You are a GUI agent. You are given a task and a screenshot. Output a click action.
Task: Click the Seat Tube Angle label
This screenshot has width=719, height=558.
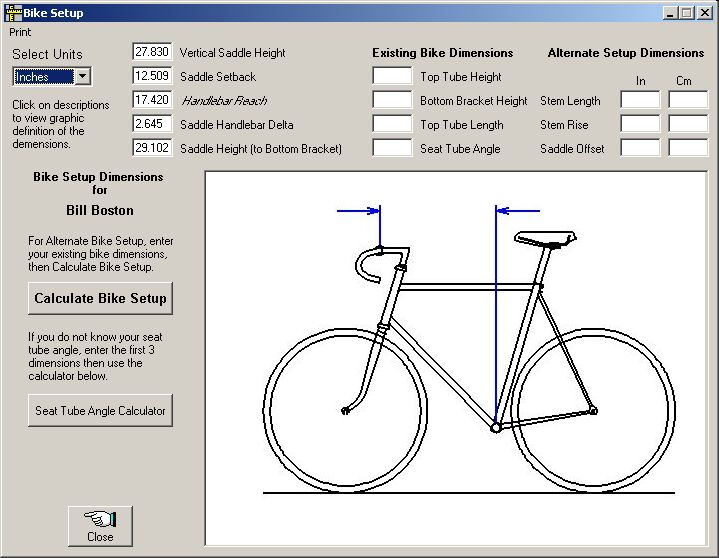460,149
